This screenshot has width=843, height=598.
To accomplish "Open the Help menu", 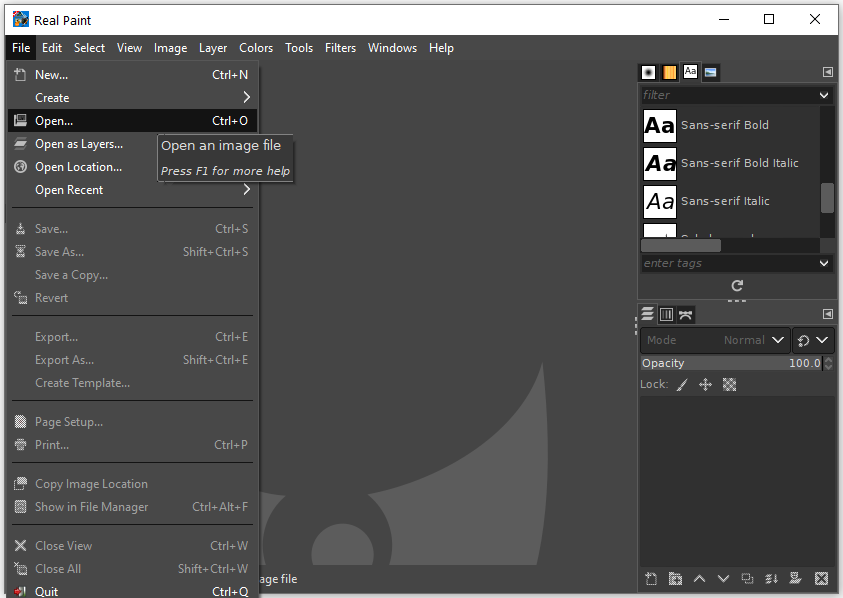I will (441, 48).
